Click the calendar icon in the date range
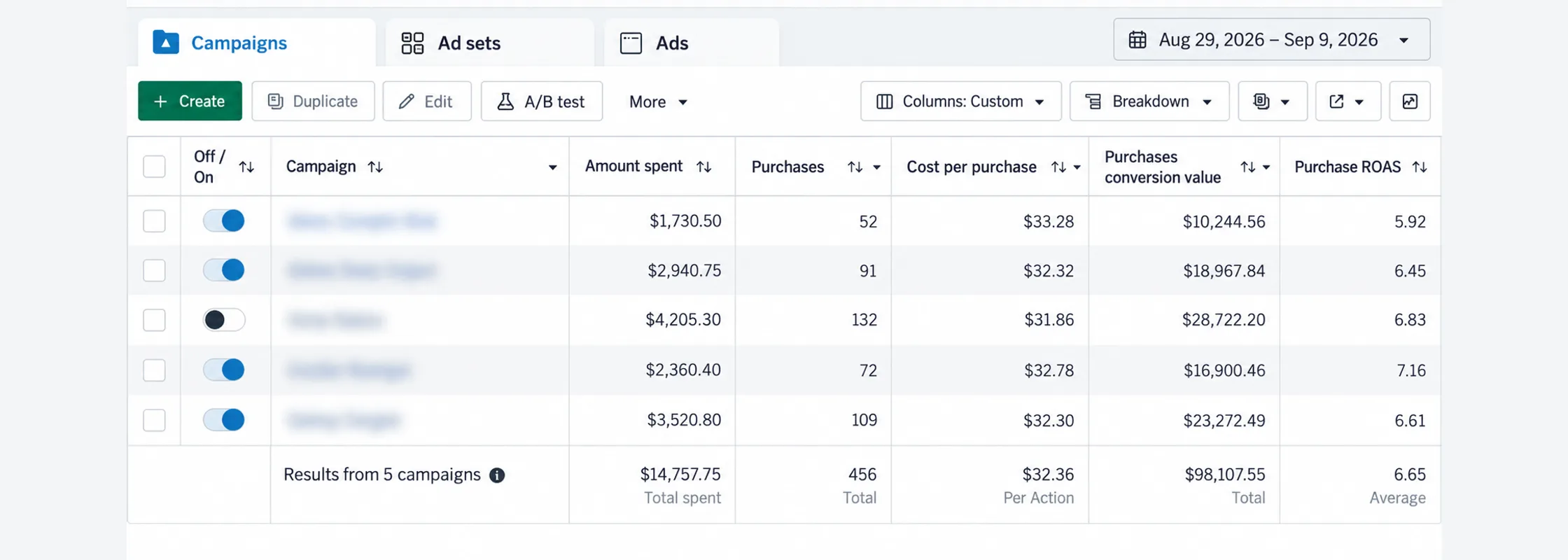 pyautogui.click(x=1137, y=40)
